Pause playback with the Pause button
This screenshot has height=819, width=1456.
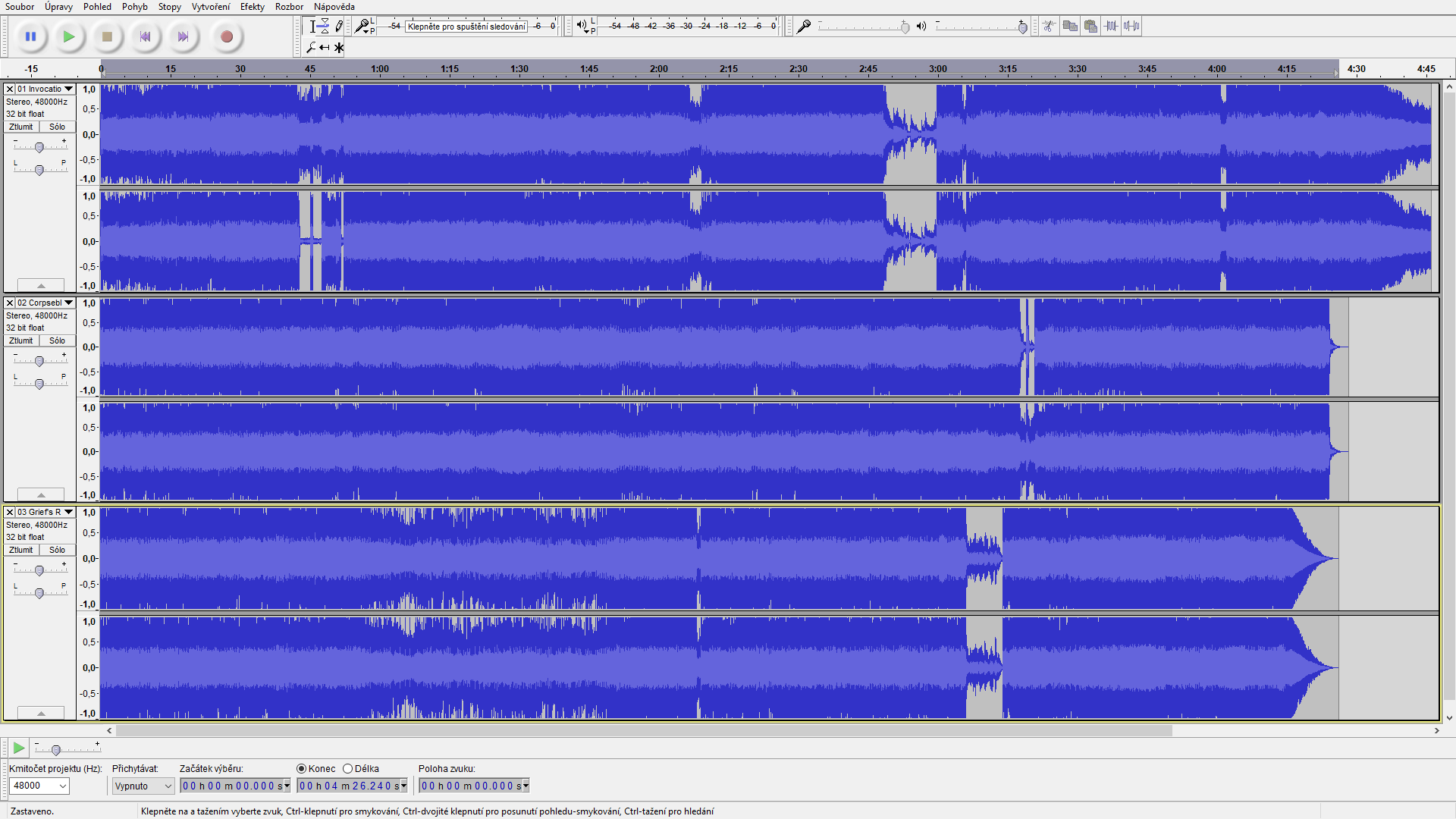pos(30,36)
